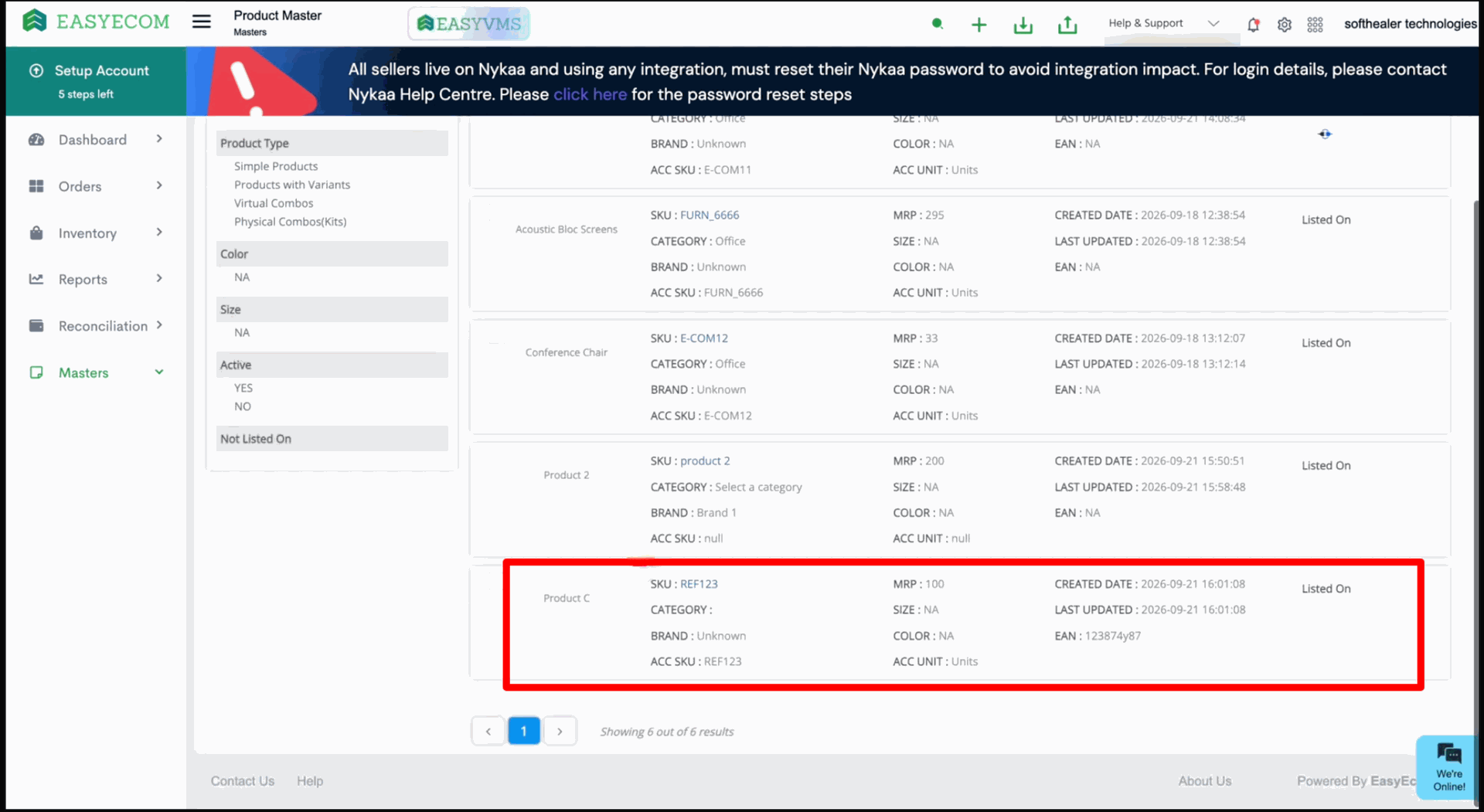Click the Reconciliation sidebar icon
The width and height of the screenshot is (1484, 812).
click(x=36, y=325)
